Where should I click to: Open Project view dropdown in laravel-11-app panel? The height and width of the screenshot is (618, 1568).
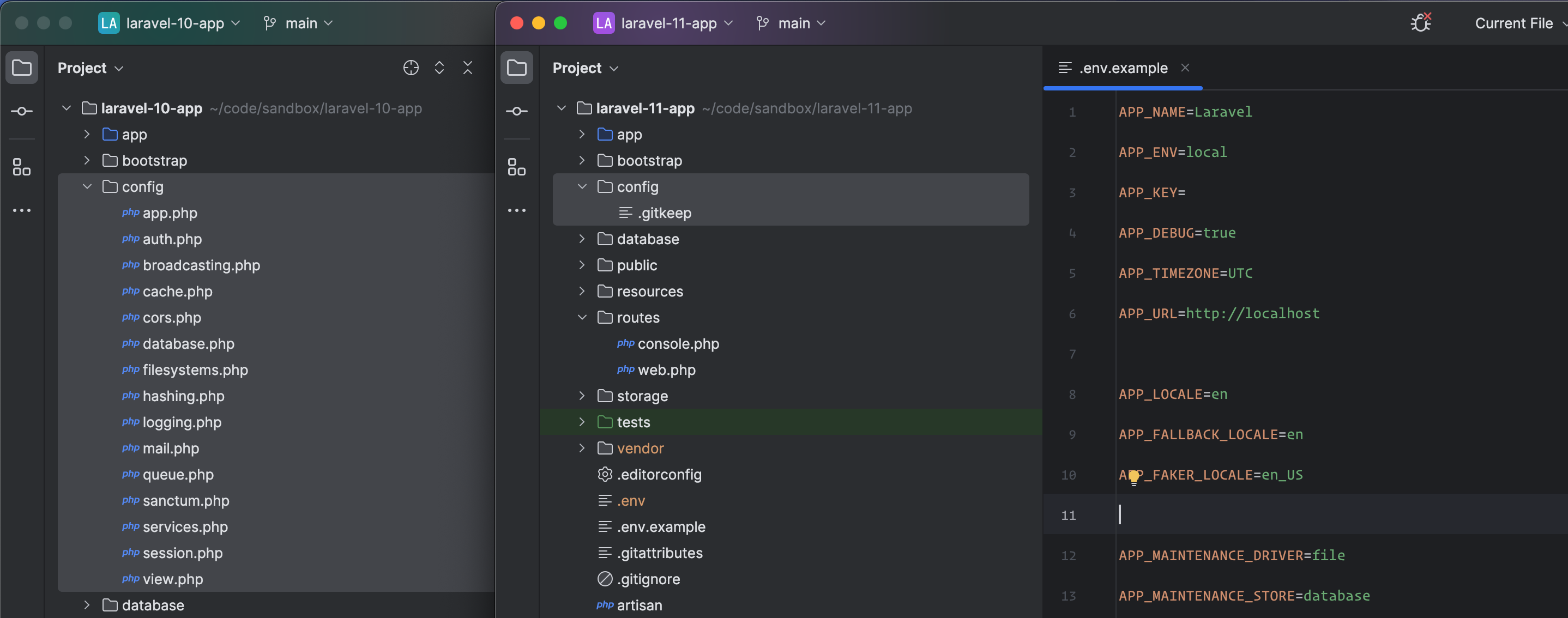tap(586, 68)
